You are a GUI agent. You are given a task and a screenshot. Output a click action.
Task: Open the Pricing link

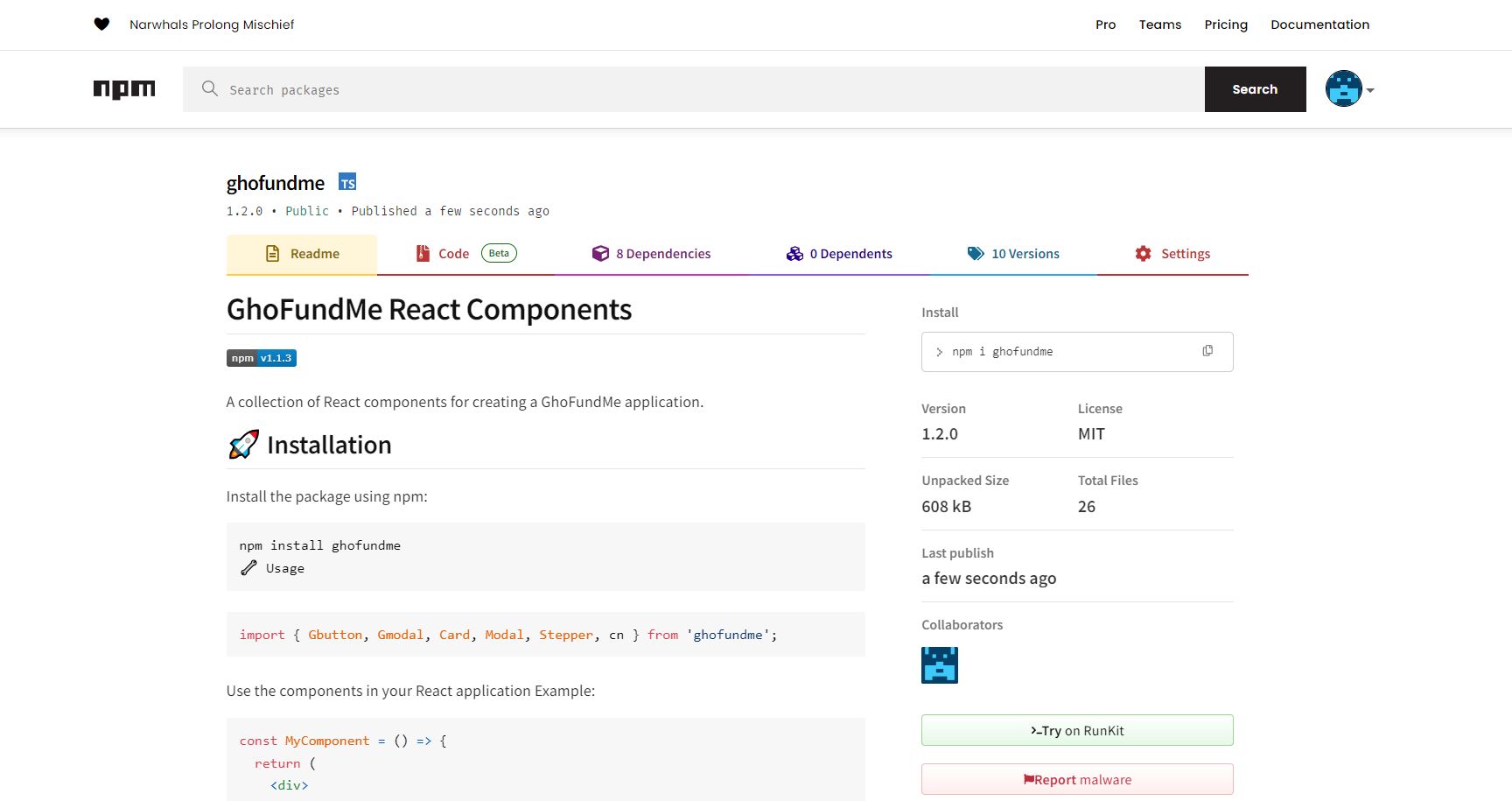coord(1226,25)
